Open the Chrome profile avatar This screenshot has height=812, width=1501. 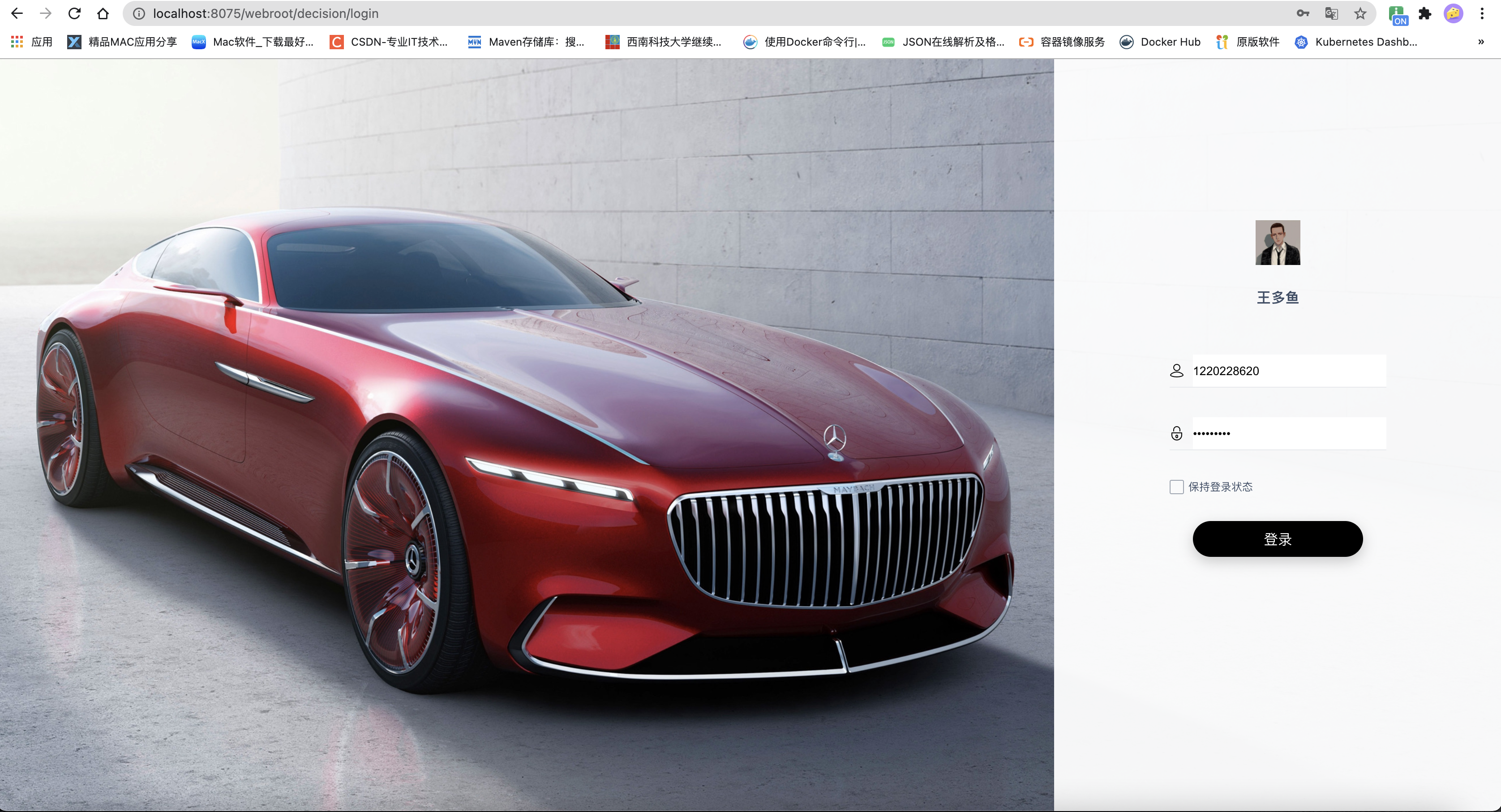[x=1453, y=13]
